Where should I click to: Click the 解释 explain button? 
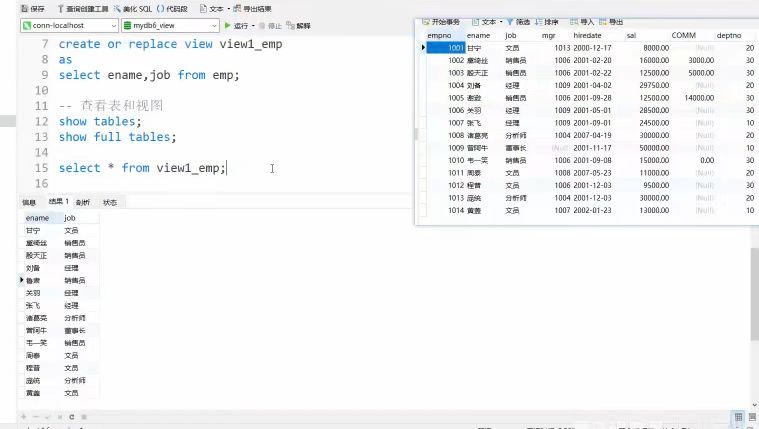(298, 25)
